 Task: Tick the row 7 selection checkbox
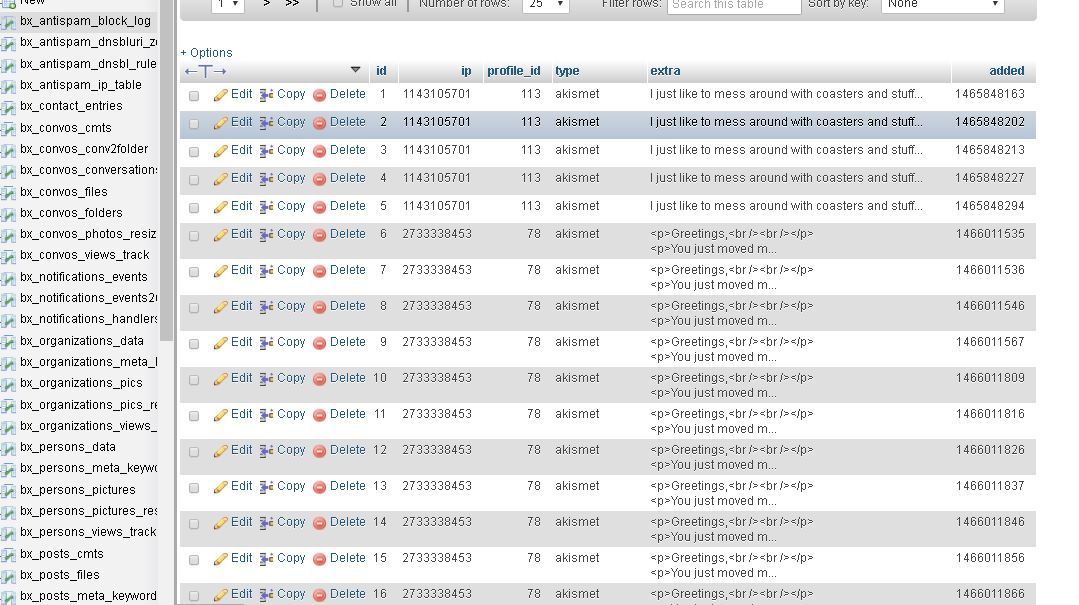pyautogui.click(x=194, y=272)
